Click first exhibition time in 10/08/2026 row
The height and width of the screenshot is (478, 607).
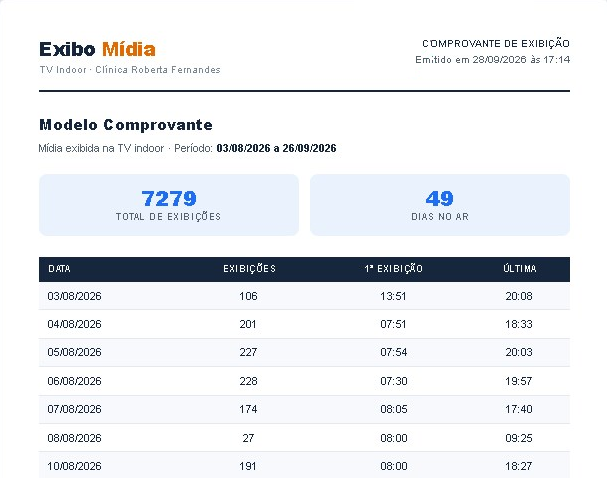pyautogui.click(x=394, y=466)
